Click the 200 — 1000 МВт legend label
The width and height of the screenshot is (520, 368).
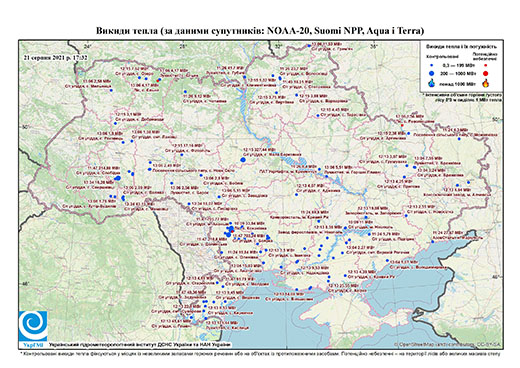point(457,73)
